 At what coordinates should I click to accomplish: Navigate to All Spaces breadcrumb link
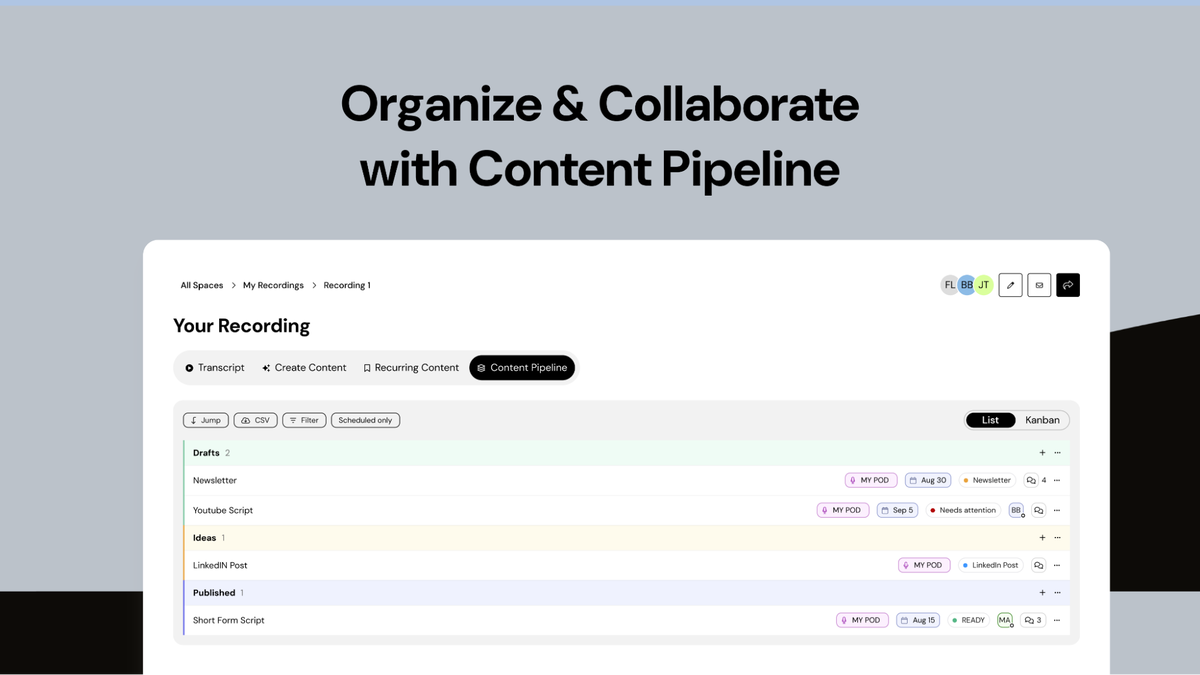coord(201,285)
